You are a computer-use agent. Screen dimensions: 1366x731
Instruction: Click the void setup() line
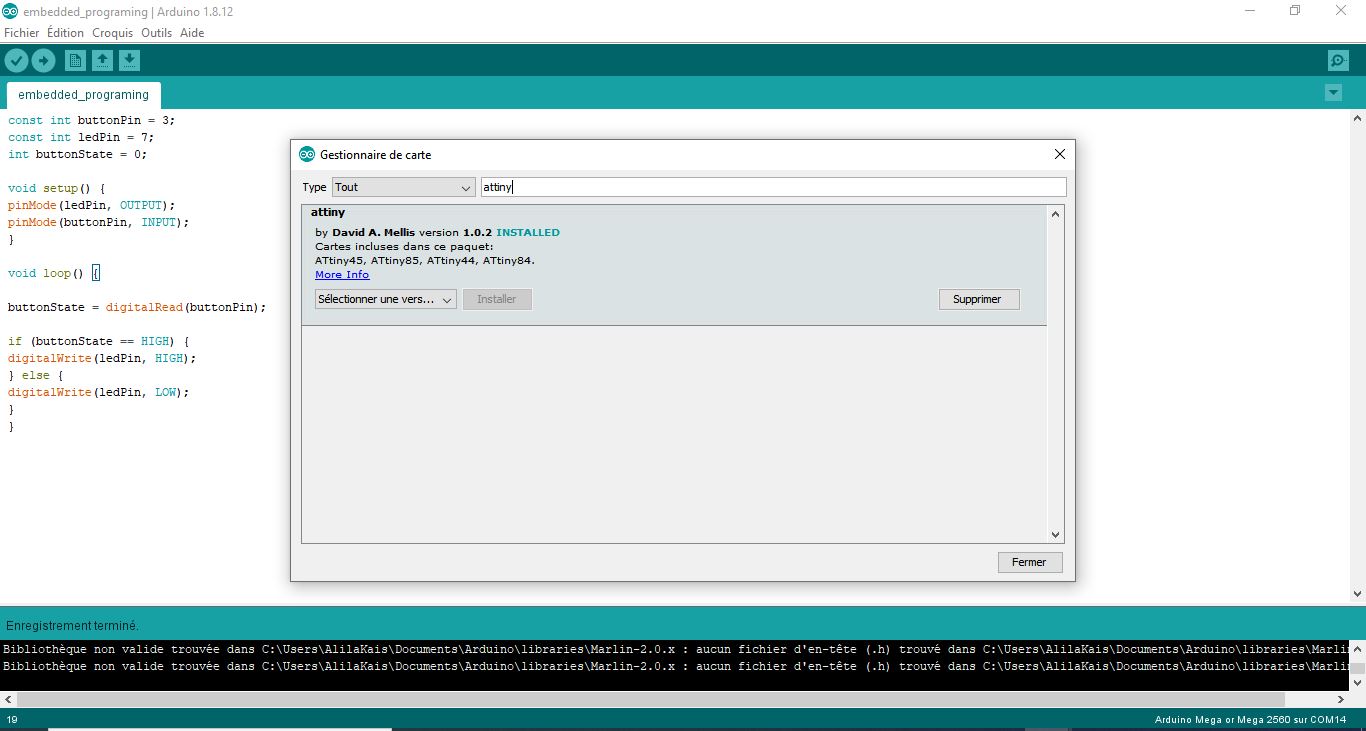(56, 188)
